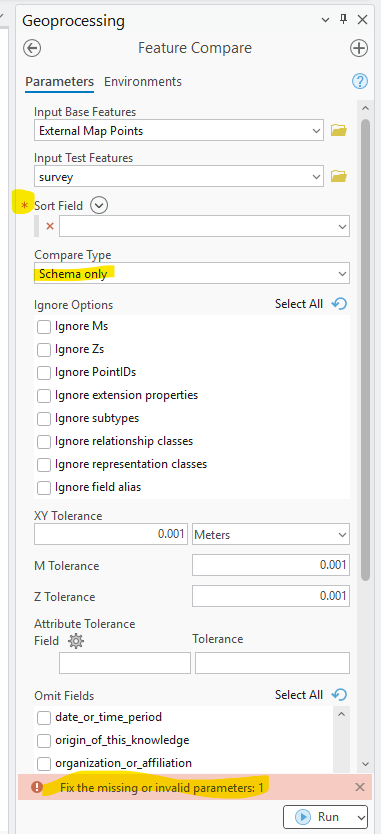Click the pane scrollbar up arrow
The width and height of the screenshot is (381, 834).
point(365,107)
